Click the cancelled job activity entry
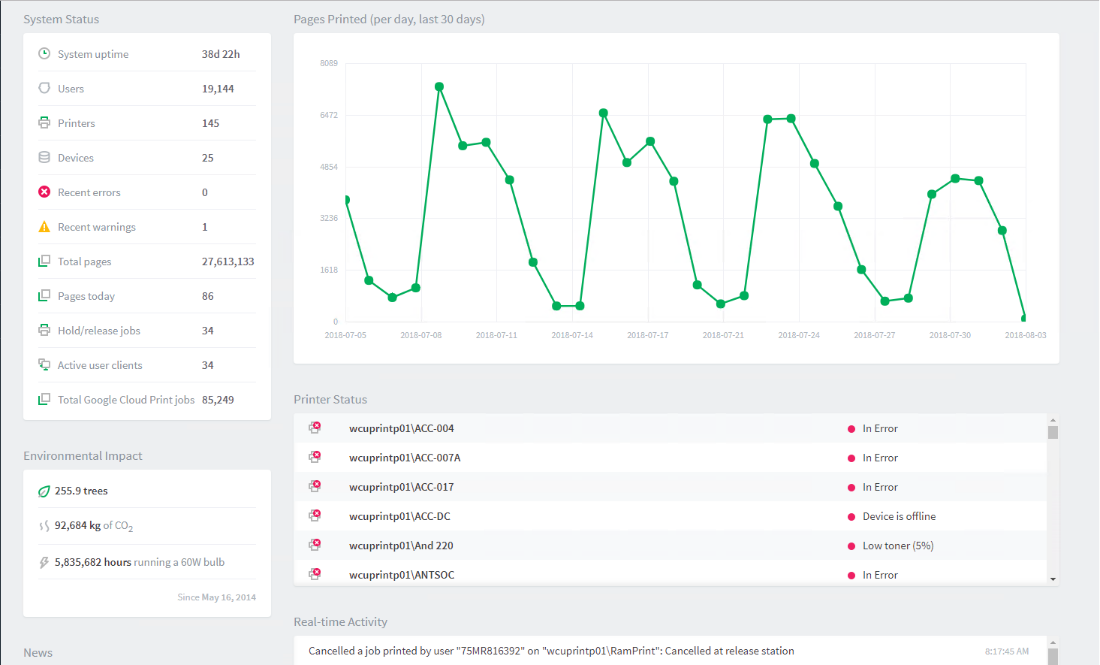The image size is (1100, 665). [551, 651]
